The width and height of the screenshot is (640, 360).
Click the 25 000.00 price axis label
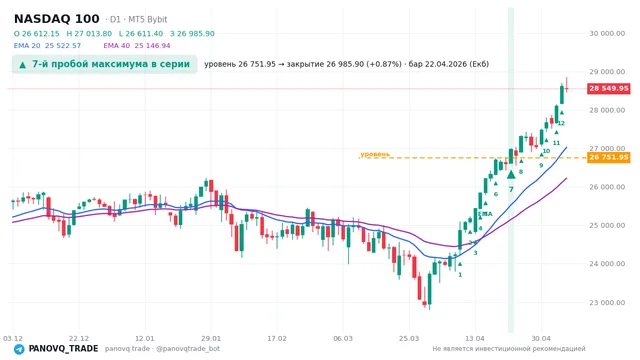tap(607, 226)
